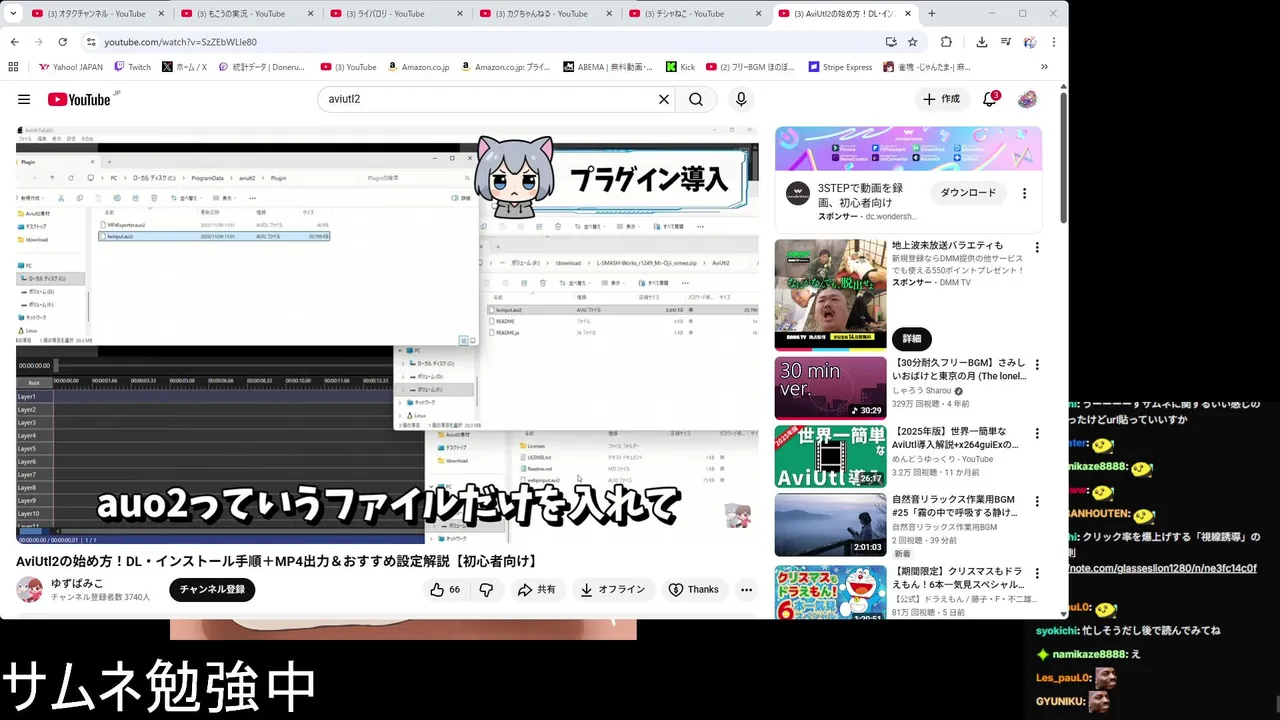Bookmark this page with the star icon
Screen dimensions: 1280x720
(x=913, y=42)
